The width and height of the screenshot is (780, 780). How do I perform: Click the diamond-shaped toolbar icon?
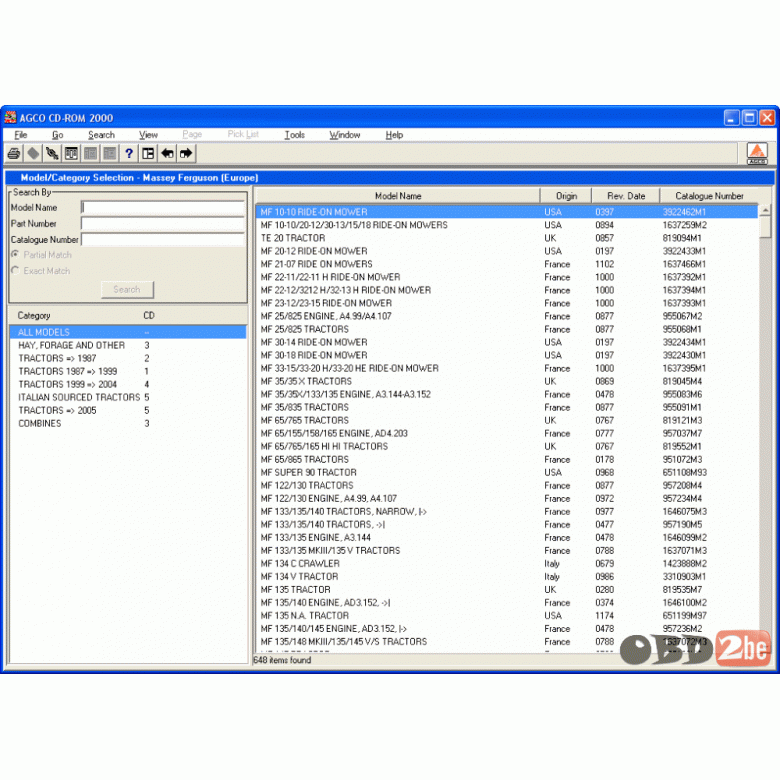click(33, 153)
